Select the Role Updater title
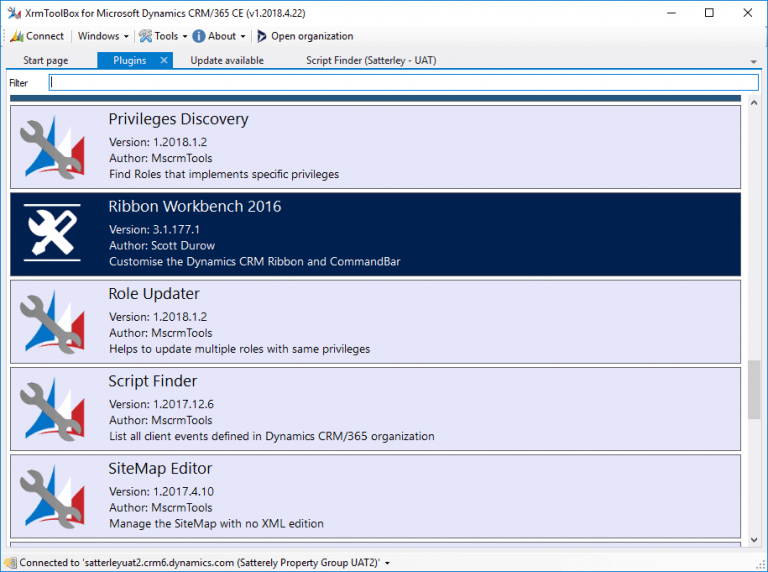The image size is (768, 572). 154,293
